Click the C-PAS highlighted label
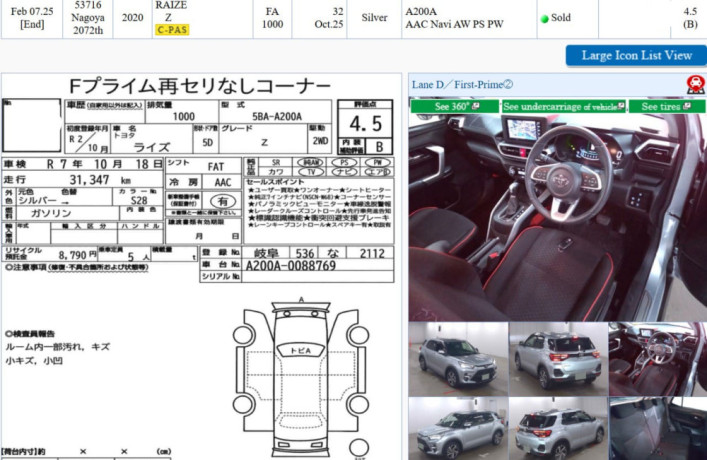The width and height of the screenshot is (707, 460). coord(172,30)
